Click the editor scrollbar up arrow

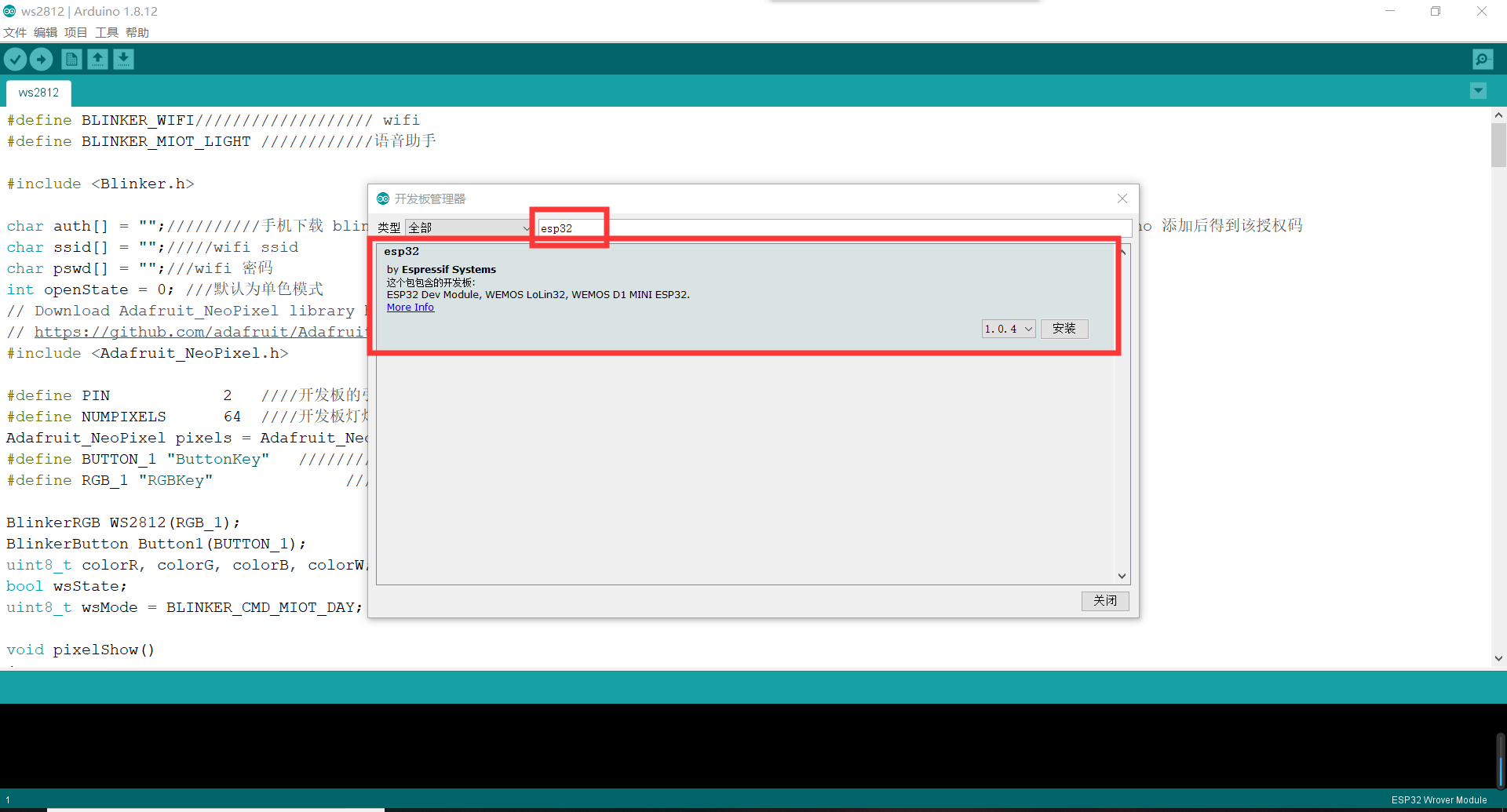coord(1498,115)
